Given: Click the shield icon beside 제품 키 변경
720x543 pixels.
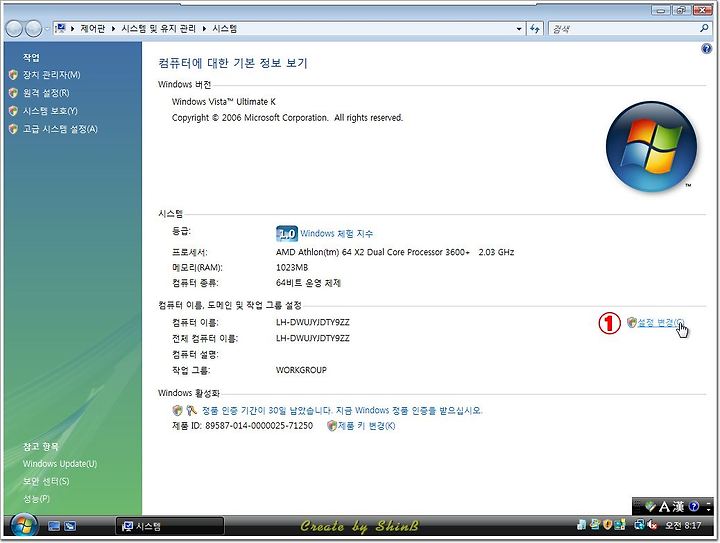Looking at the screenshot, I should (x=332, y=426).
